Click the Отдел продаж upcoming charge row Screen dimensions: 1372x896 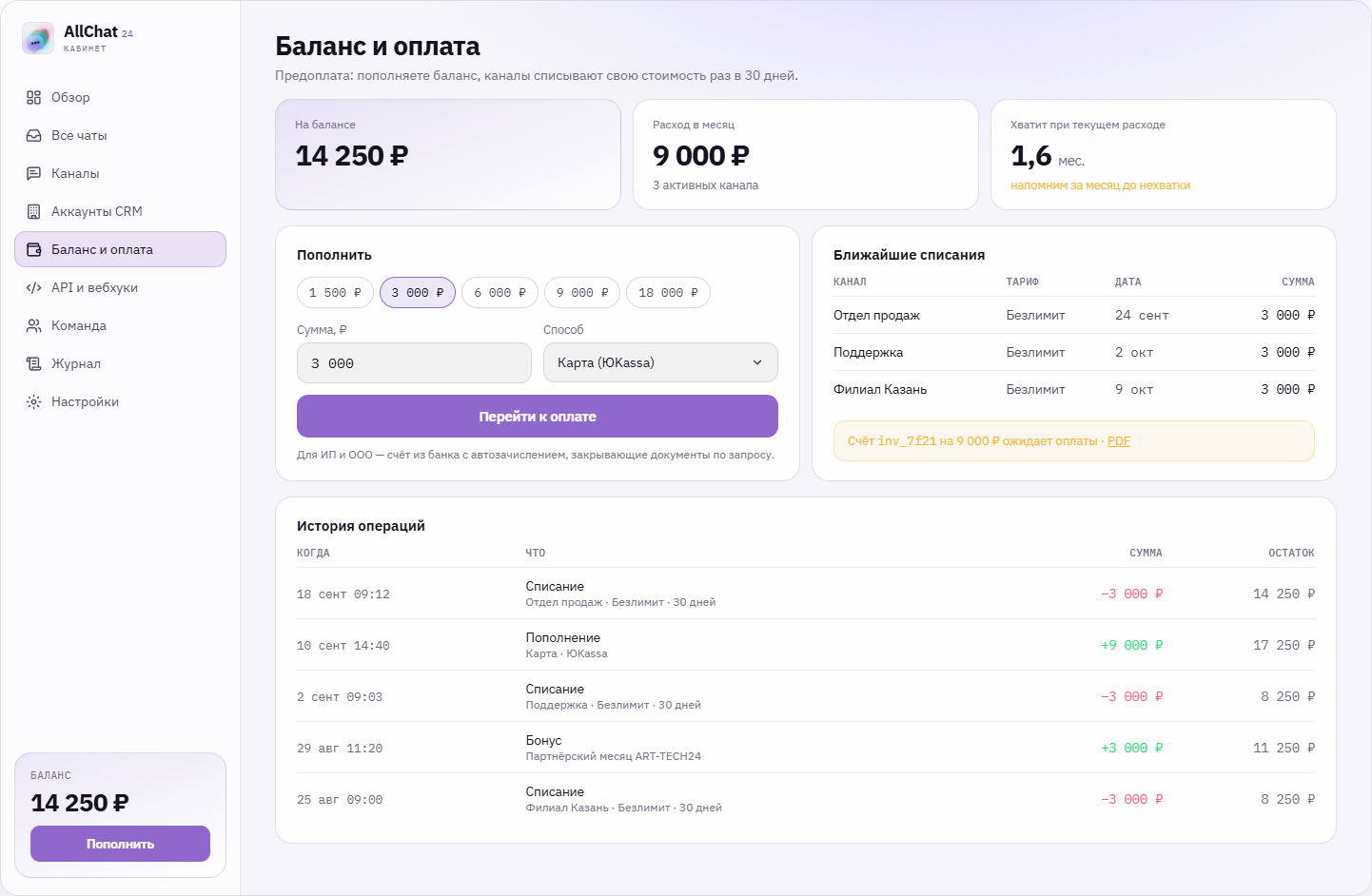pos(1074,315)
